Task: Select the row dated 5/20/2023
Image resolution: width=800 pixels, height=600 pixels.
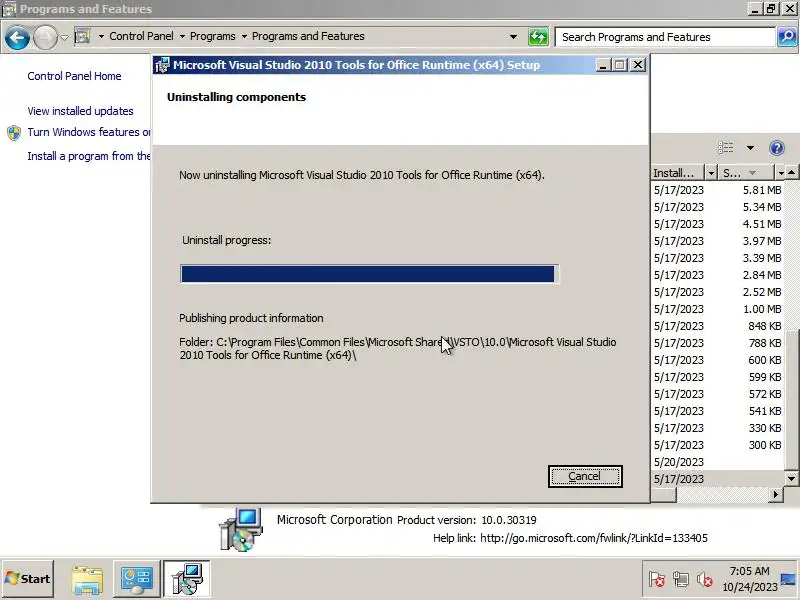Action: click(717, 462)
